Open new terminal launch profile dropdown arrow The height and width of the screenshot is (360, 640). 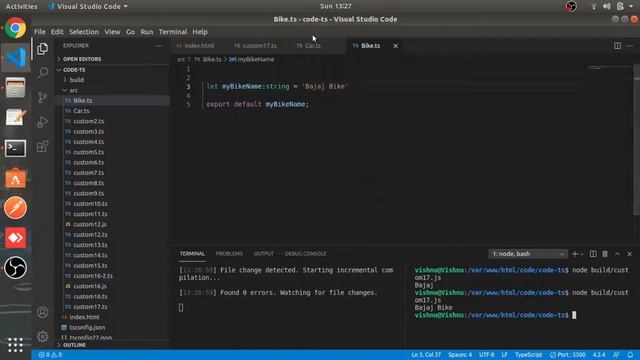point(582,254)
